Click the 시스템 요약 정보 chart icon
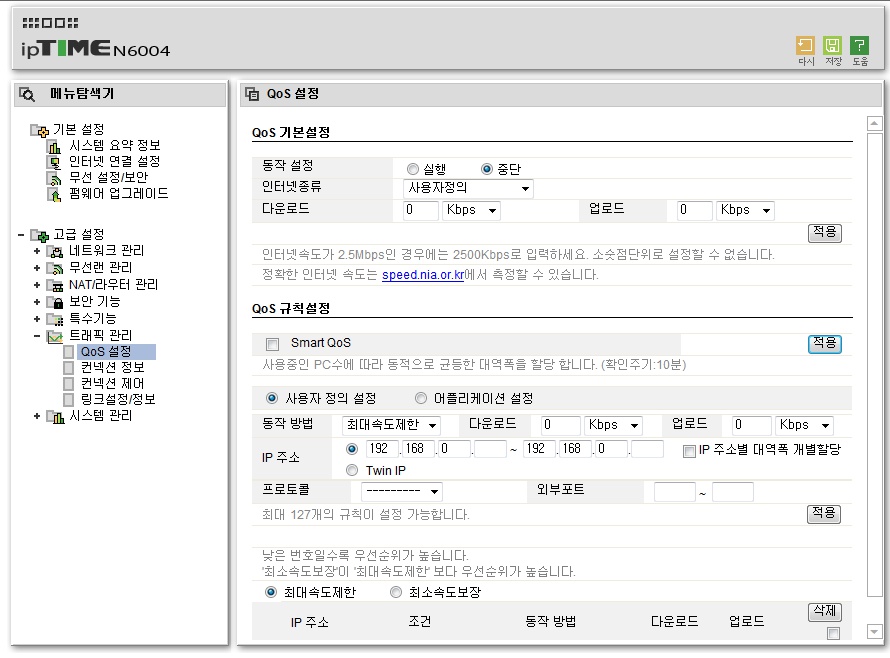The image size is (890, 658). [55, 147]
